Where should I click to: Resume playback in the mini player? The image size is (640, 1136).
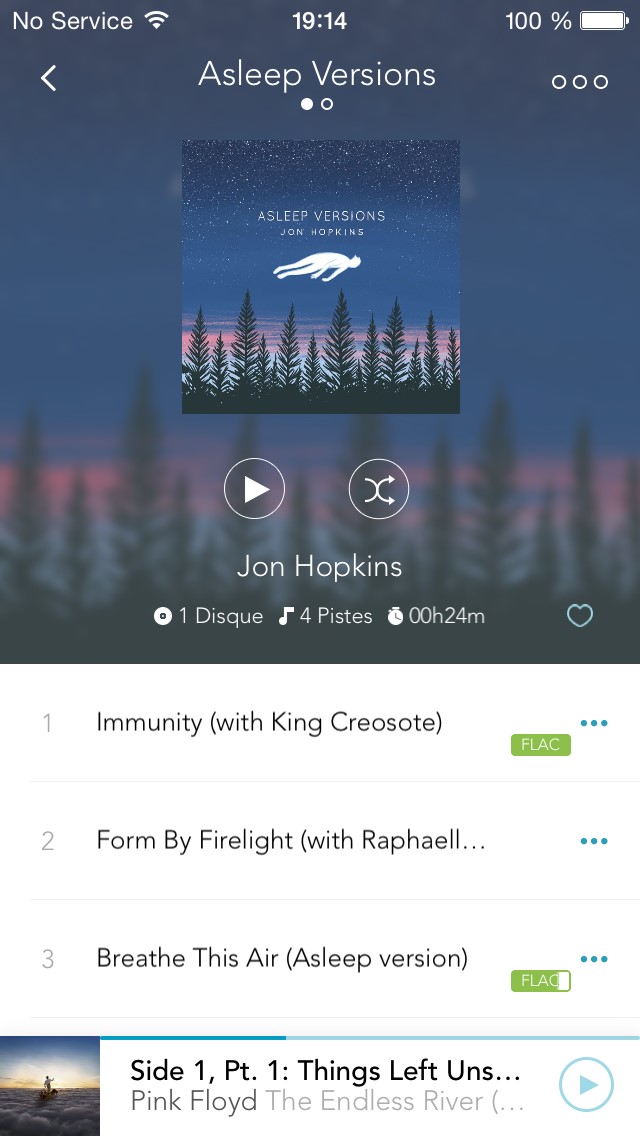click(x=586, y=1085)
